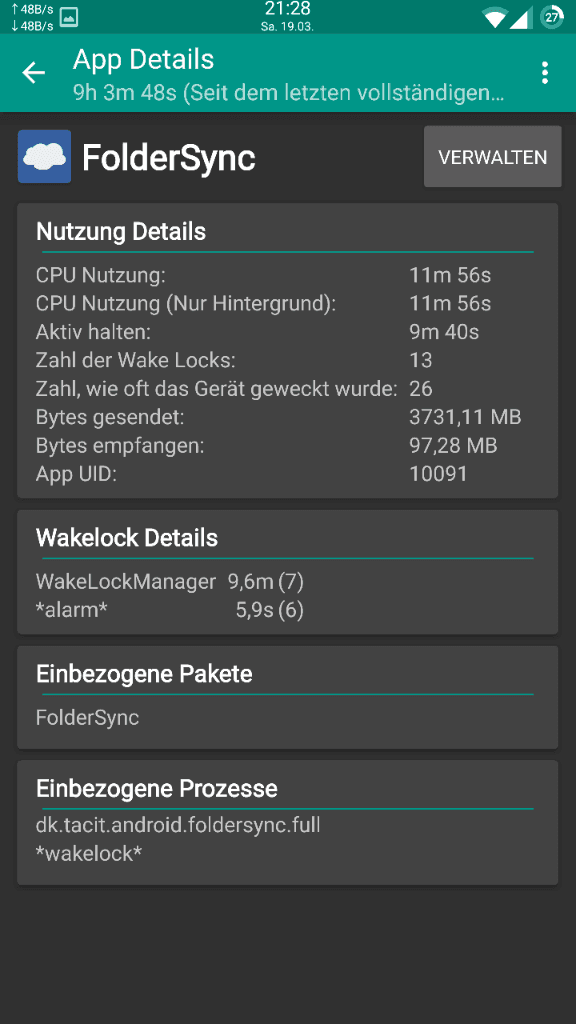Tap the cellular signal icon
Screen dimensions: 576x1024
(x=519, y=17)
